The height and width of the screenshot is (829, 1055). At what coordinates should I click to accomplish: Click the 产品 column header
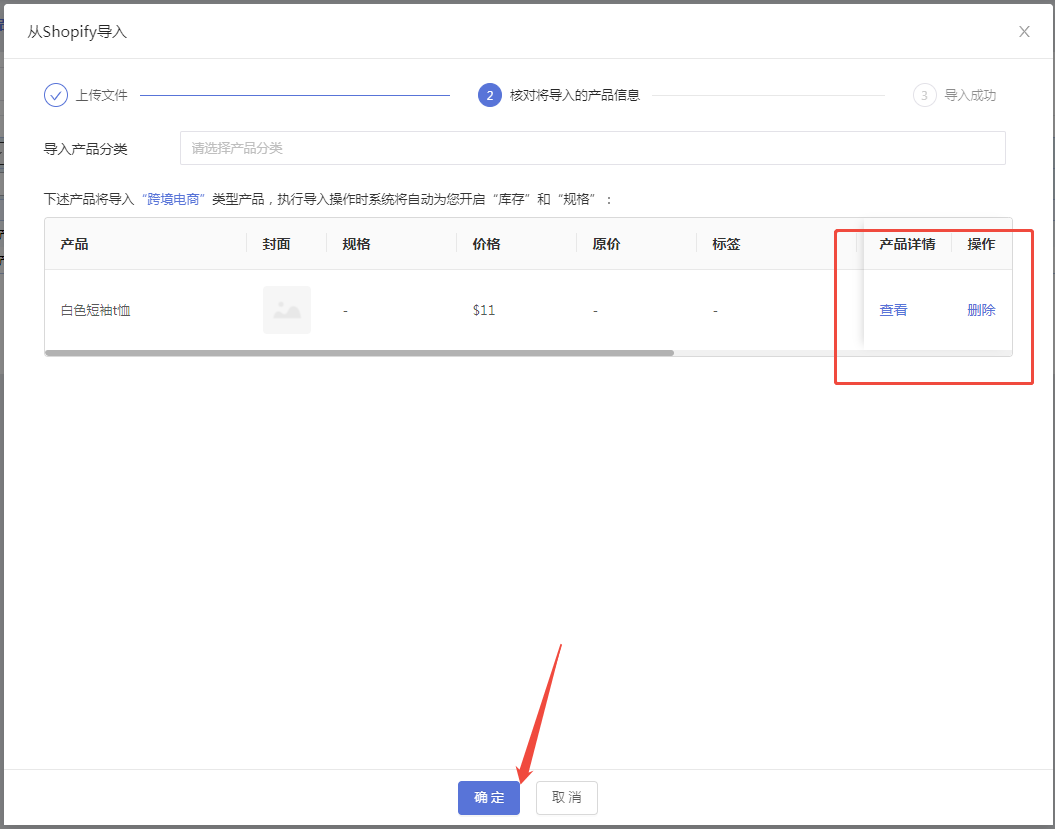[x=75, y=244]
